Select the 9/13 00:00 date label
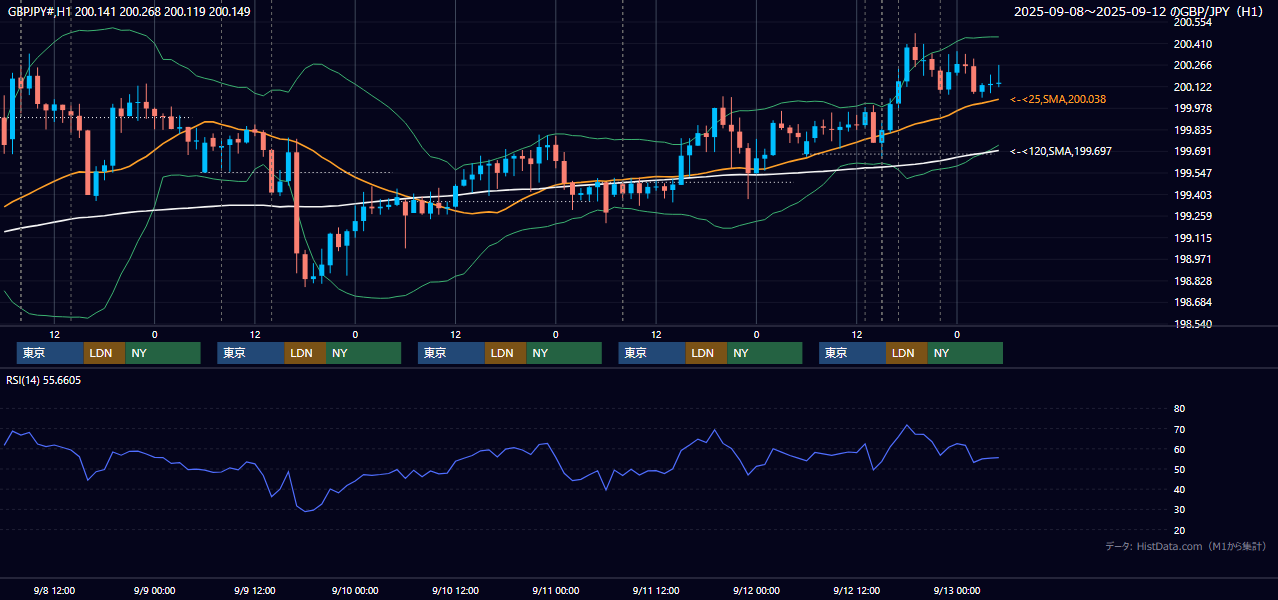 (x=957, y=590)
